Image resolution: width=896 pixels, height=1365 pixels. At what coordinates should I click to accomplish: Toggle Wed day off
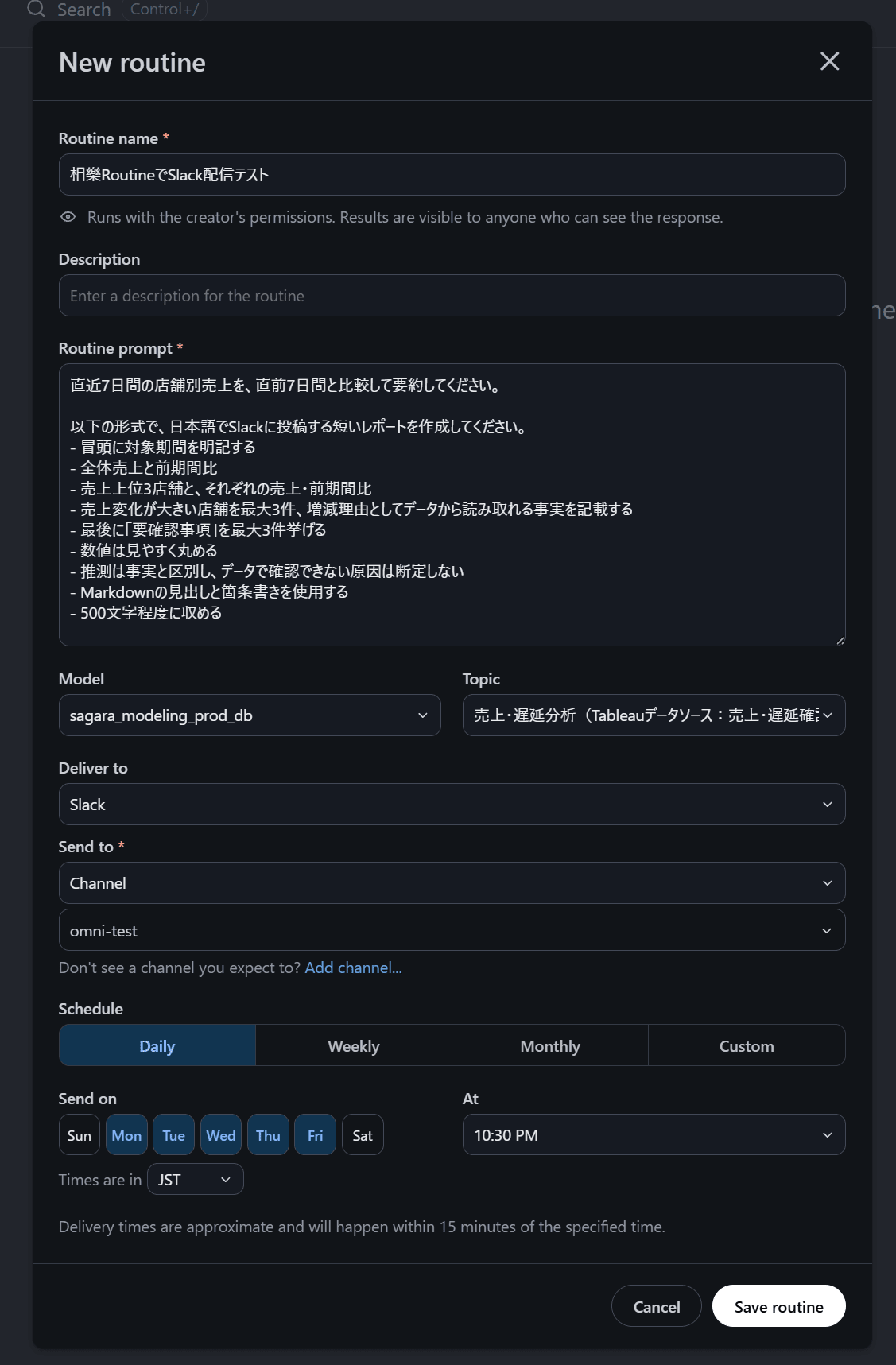(x=221, y=1135)
